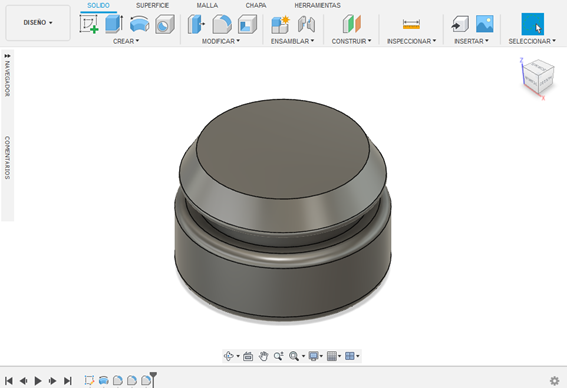Select the Revolve tool in CREAR
This screenshot has height=388, width=567.
pyautogui.click(x=140, y=24)
